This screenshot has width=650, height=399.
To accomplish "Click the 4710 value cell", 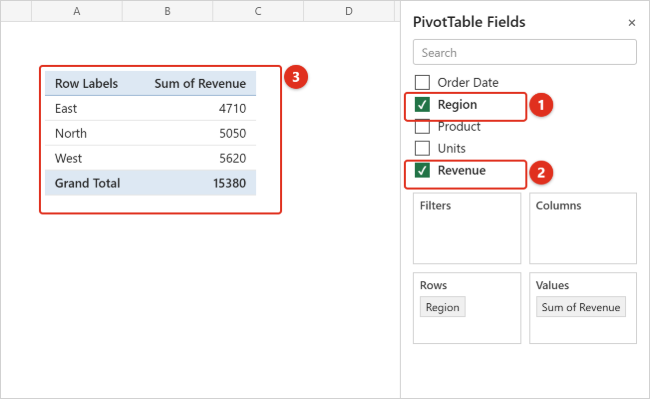I will [x=232, y=109].
